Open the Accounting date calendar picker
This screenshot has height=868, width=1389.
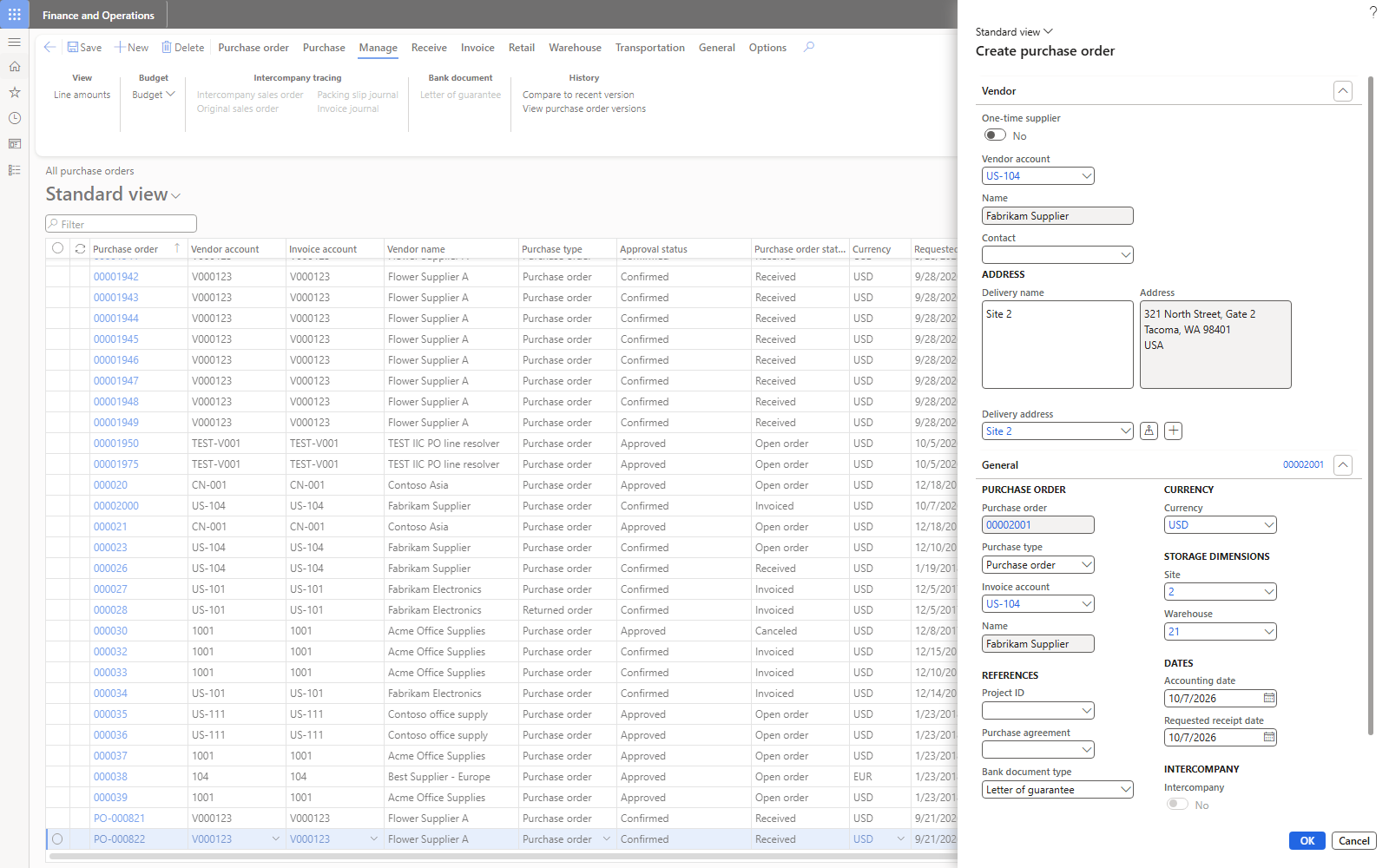click(1269, 698)
